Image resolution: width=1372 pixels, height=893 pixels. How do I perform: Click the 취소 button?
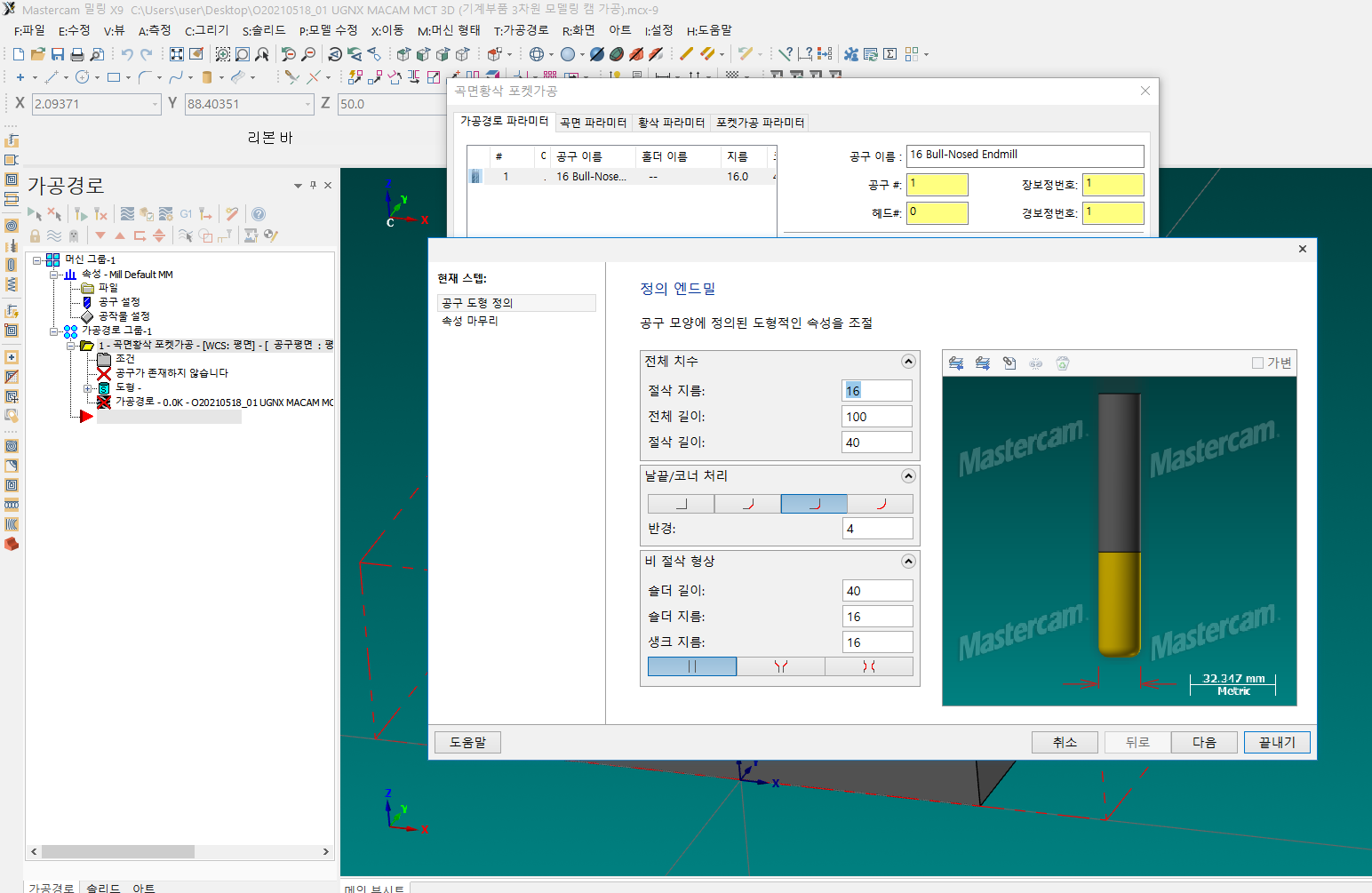(1065, 742)
